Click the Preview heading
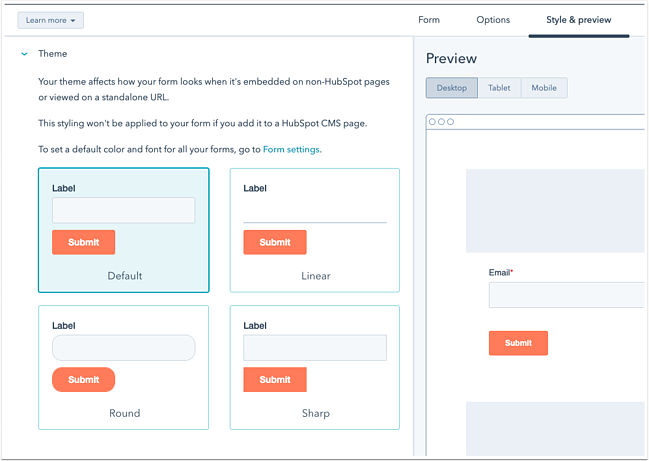649x461 pixels. click(451, 58)
